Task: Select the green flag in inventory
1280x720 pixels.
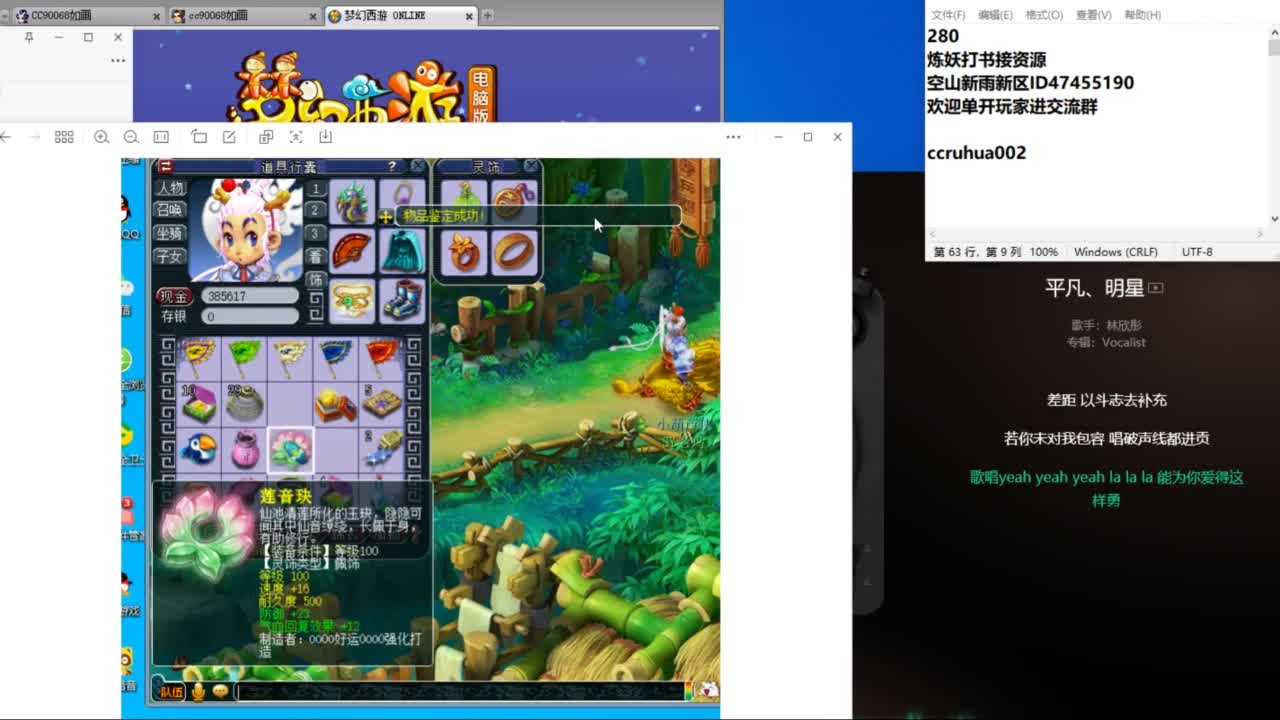Action: (244, 357)
